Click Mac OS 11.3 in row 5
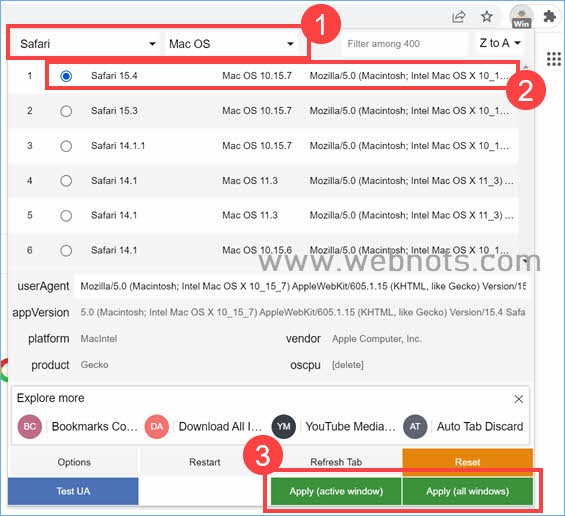This screenshot has height=516, width=565. coord(250,215)
